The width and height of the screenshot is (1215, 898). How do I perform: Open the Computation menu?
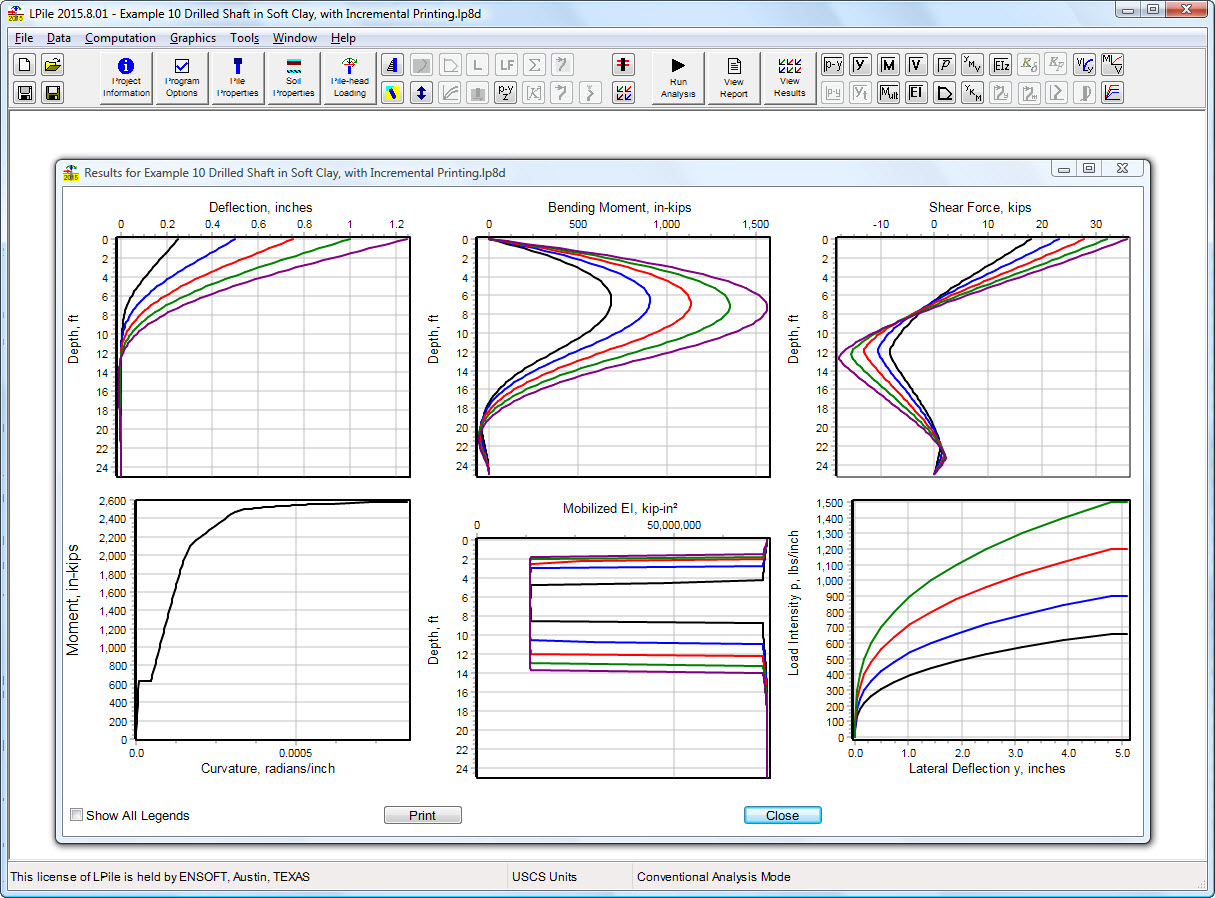point(120,38)
